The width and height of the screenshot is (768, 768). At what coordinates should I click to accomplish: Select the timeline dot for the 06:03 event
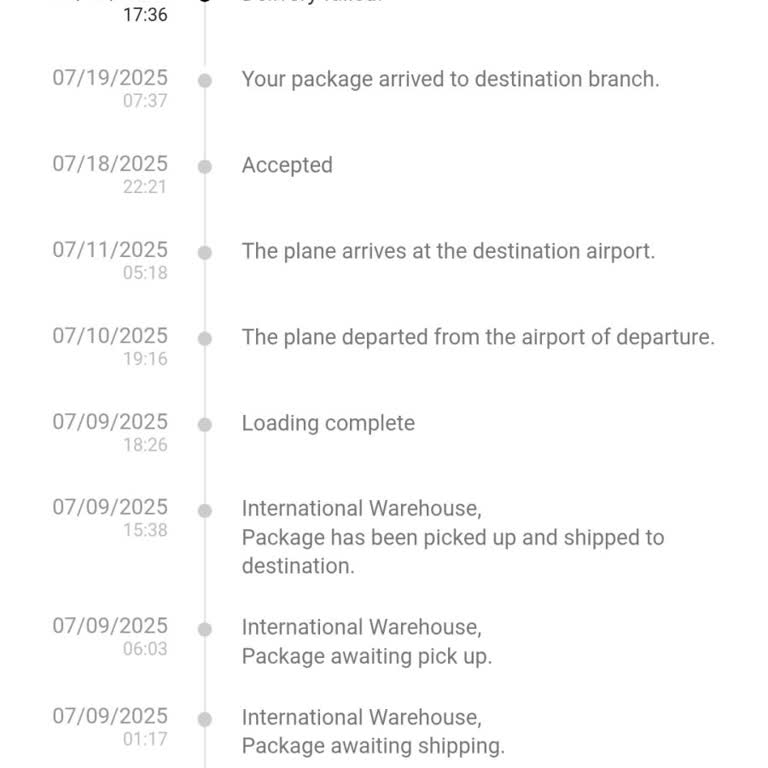coord(205,629)
